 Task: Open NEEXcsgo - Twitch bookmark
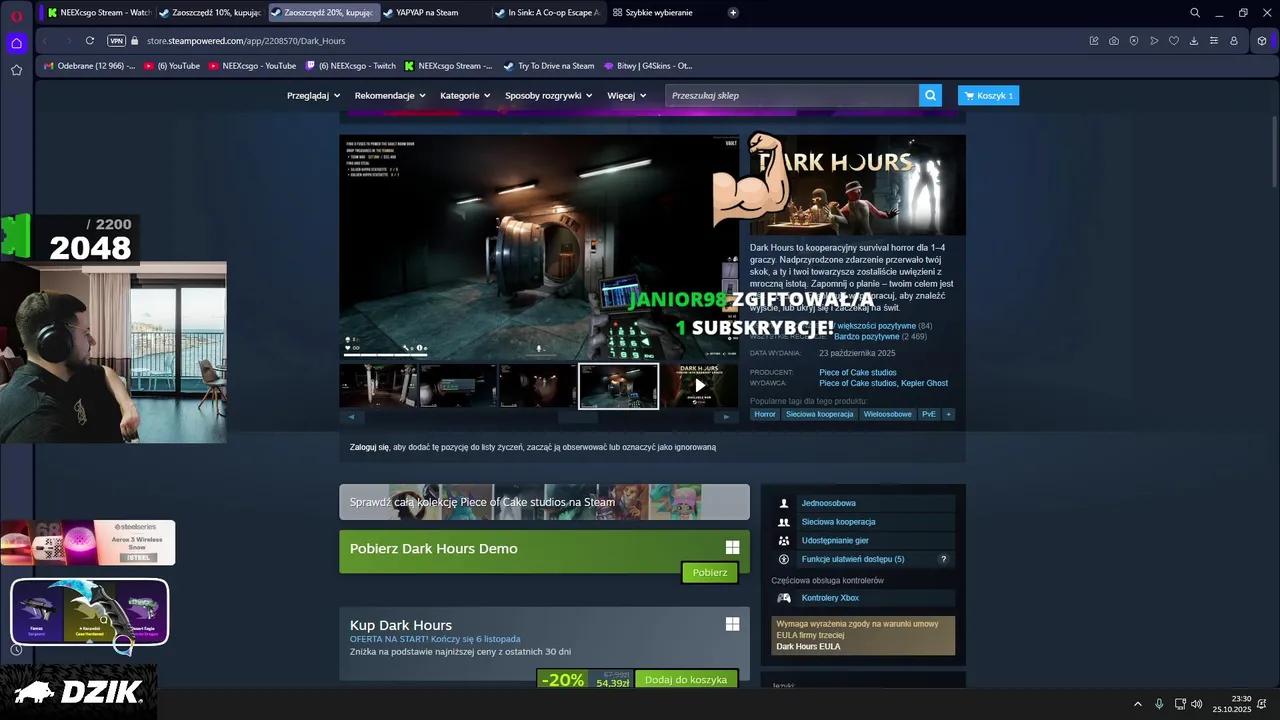(x=351, y=66)
